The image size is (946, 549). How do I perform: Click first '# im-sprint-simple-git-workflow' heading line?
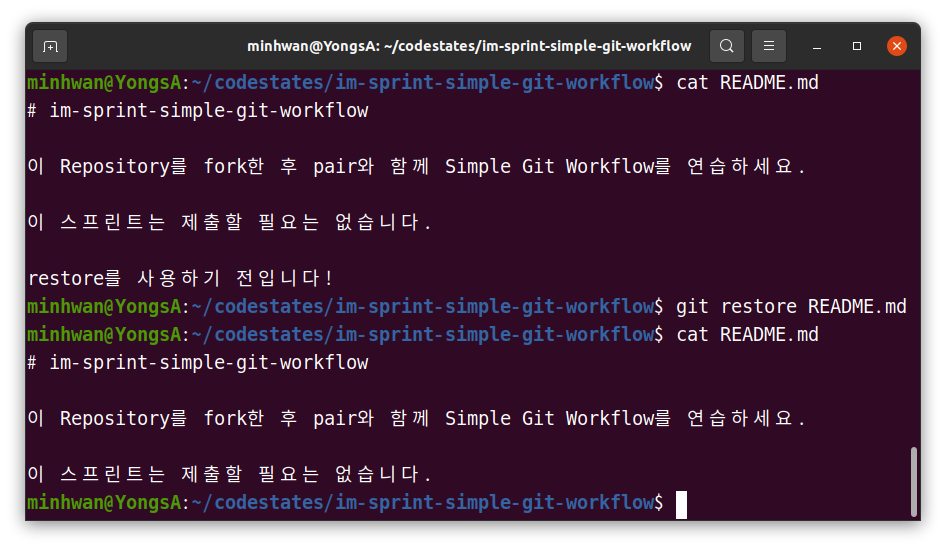point(198,110)
